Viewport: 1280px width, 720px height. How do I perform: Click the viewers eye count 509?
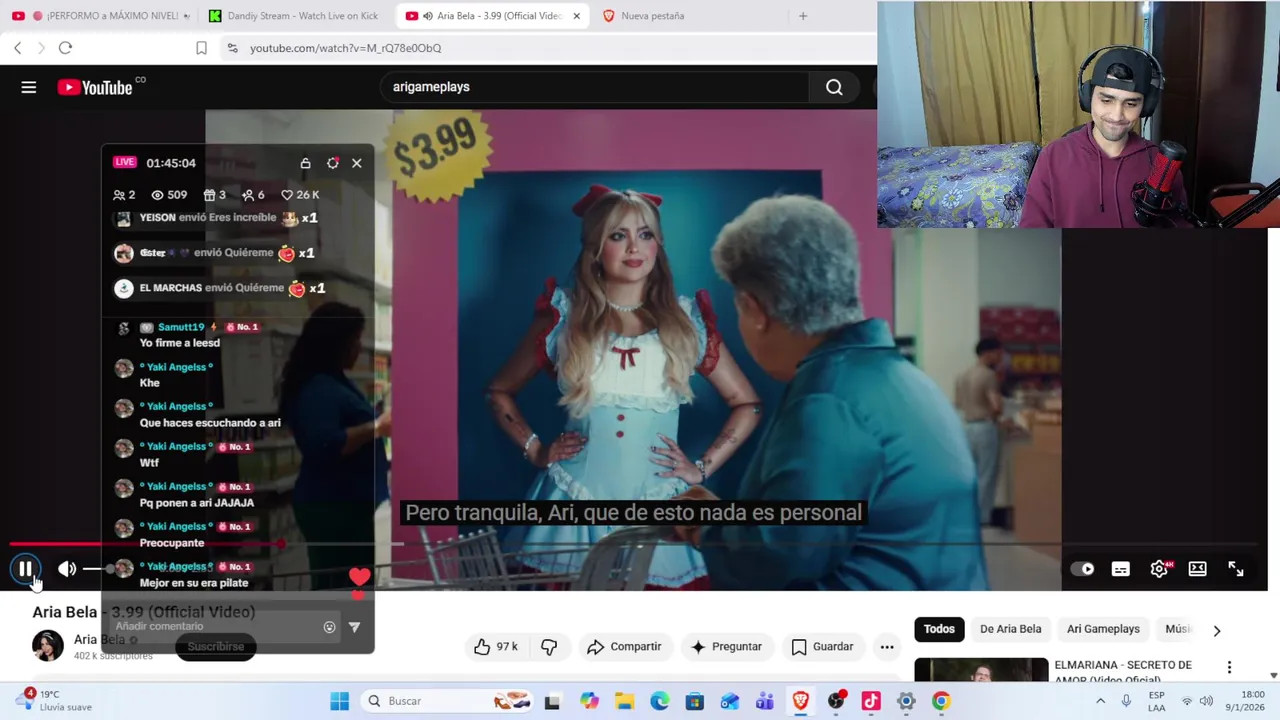tap(169, 195)
